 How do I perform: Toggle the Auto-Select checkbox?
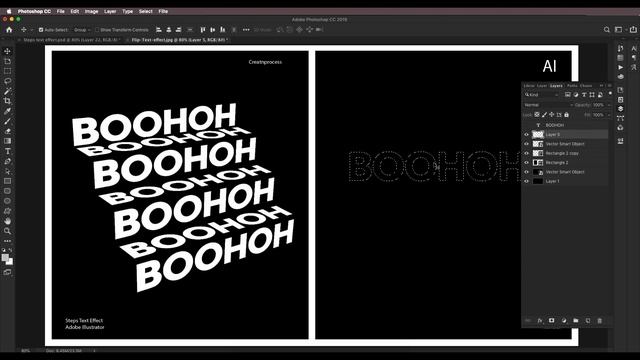click(41, 30)
